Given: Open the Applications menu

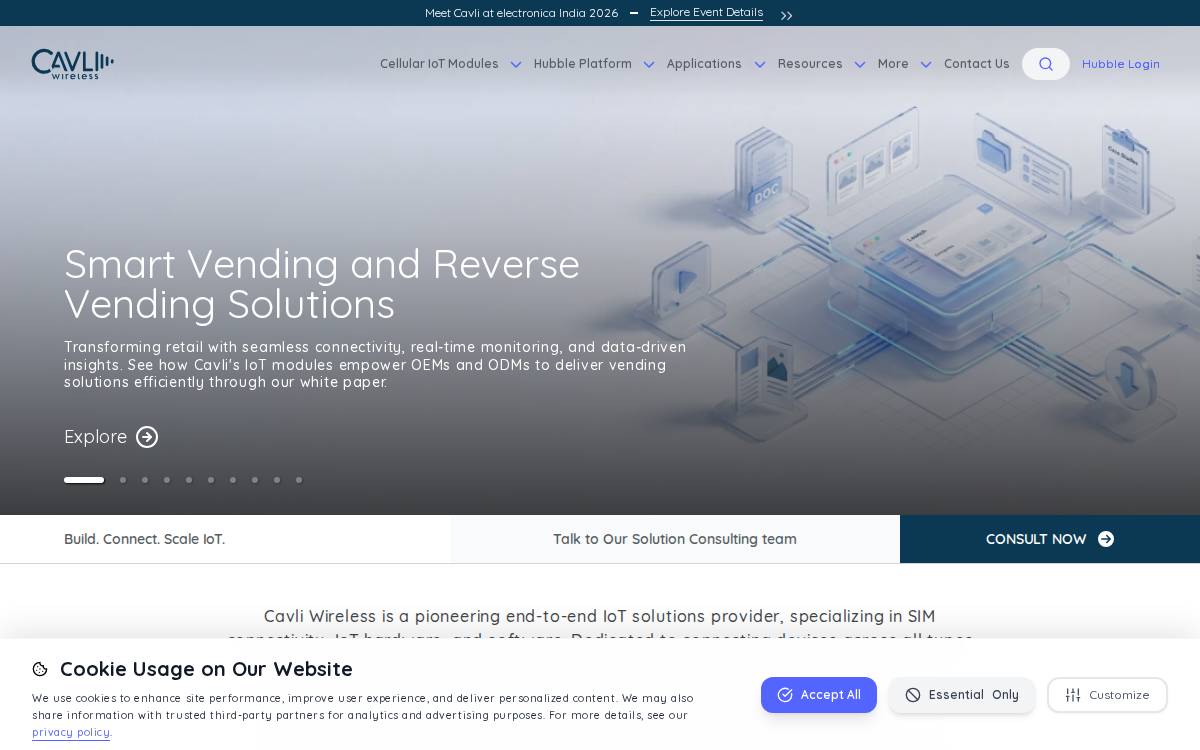Looking at the screenshot, I should point(704,64).
